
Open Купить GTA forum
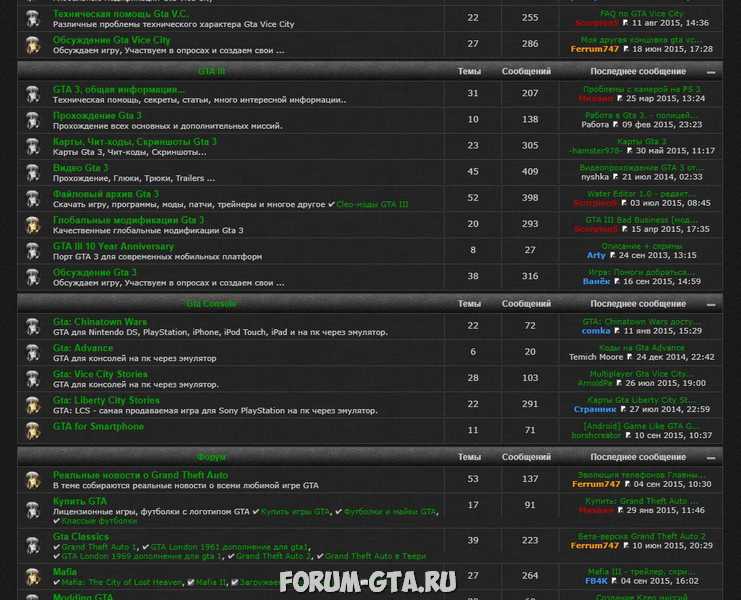[x=80, y=501]
